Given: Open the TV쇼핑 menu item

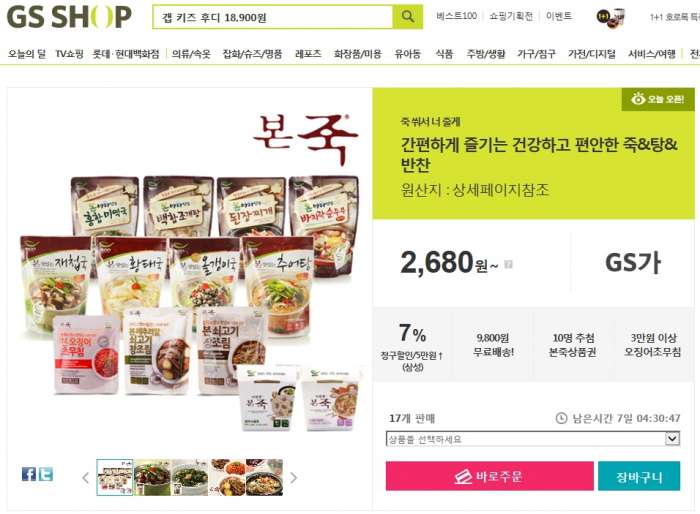Looking at the screenshot, I should coord(69,54).
